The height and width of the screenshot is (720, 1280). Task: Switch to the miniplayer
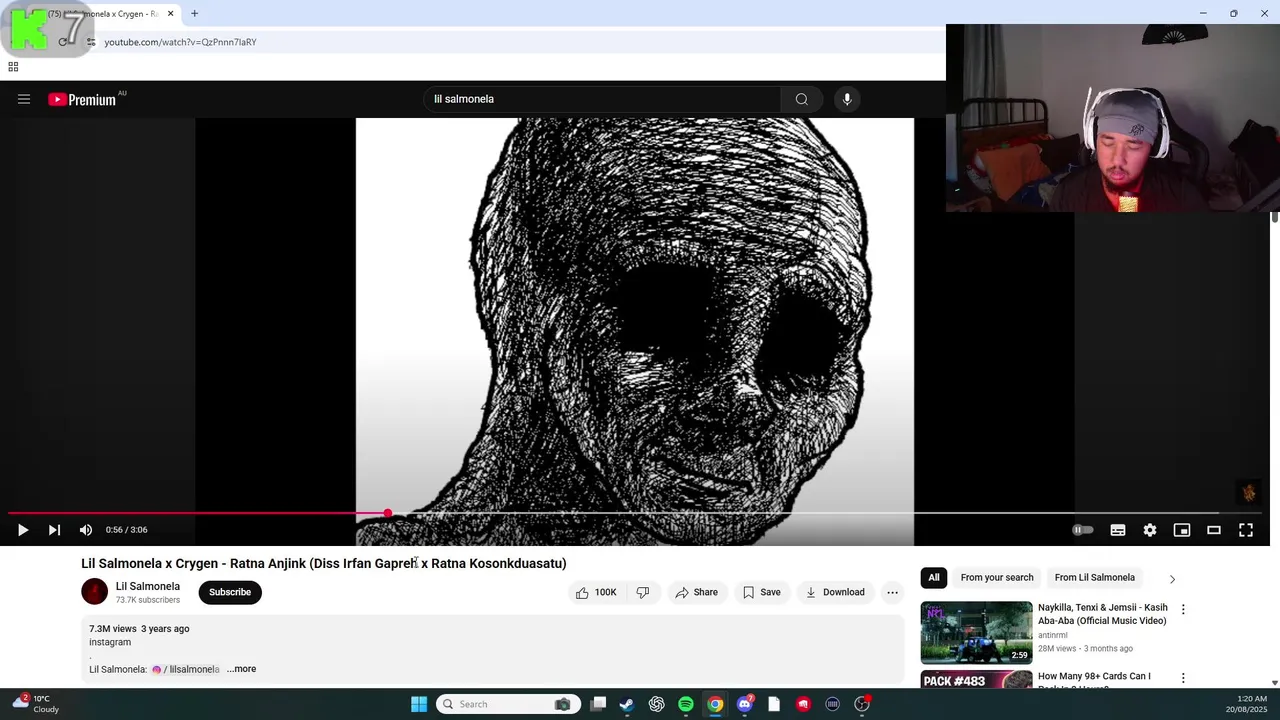pos(1182,530)
